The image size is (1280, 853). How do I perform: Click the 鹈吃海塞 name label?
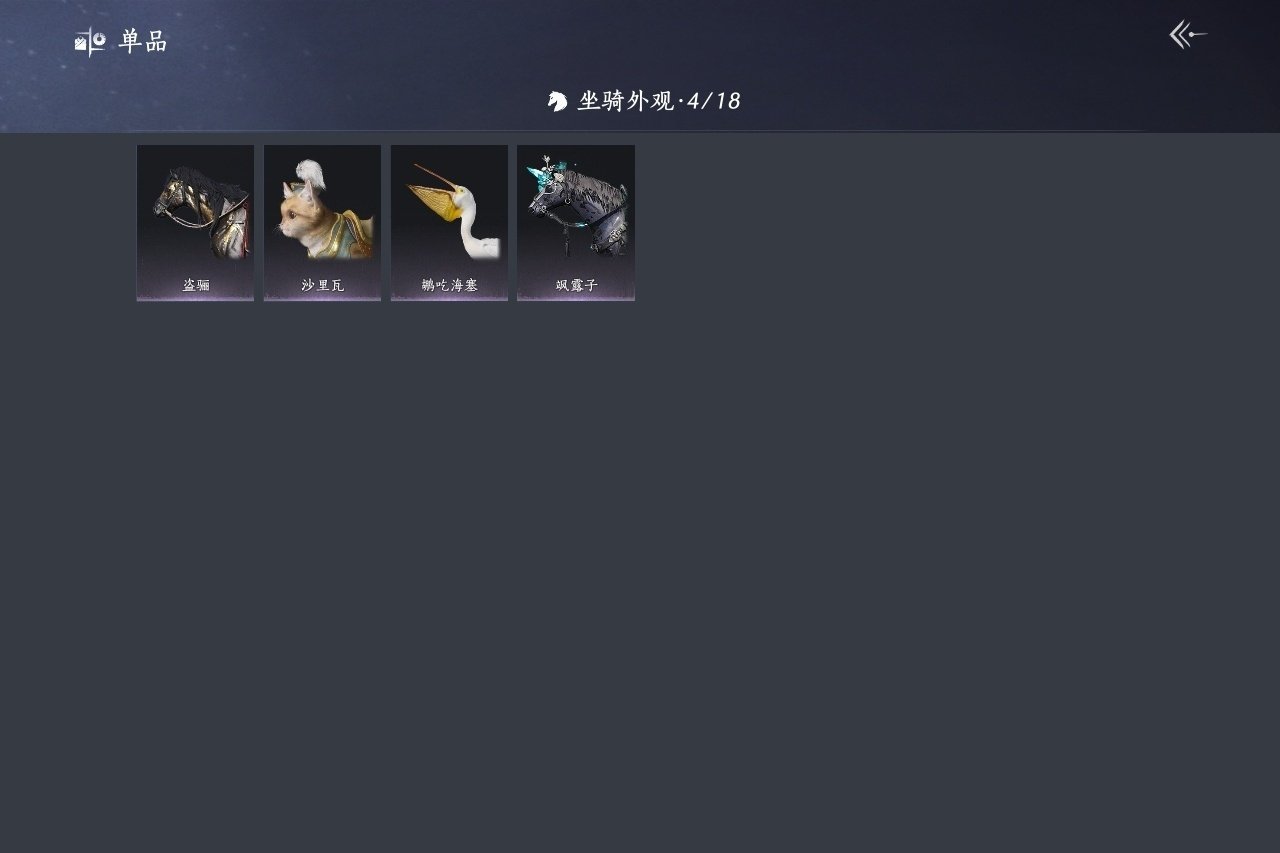pos(449,285)
